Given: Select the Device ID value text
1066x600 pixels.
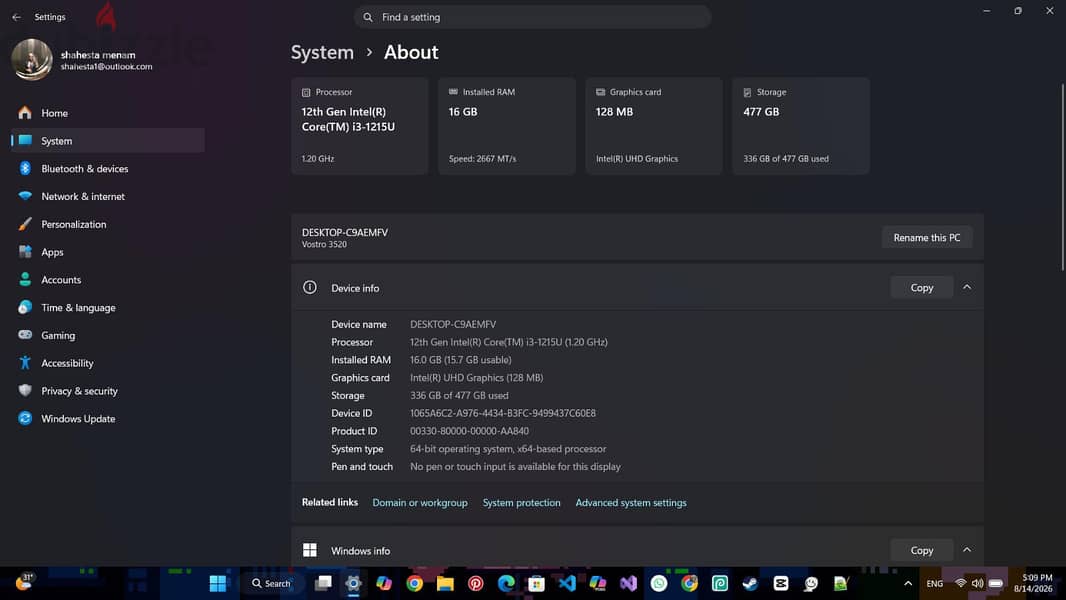Looking at the screenshot, I should pos(502,413).
